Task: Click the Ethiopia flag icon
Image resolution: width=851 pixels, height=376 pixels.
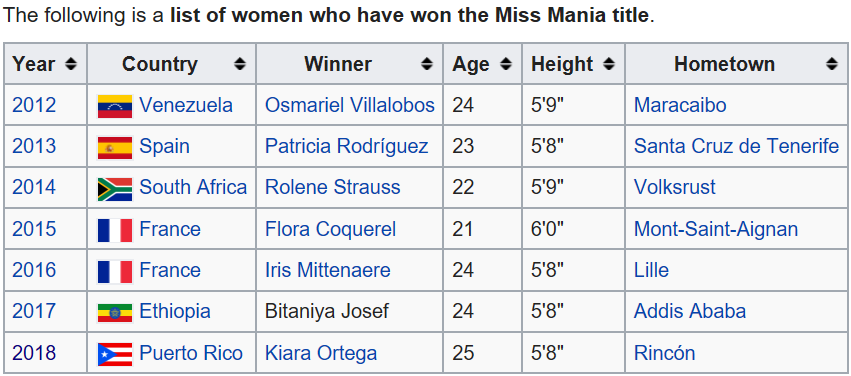Action: click(115, 313)
